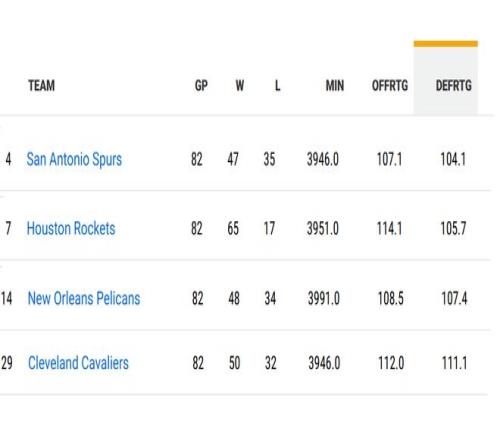Select Rockets offensive rating value 114.1
Viewport: 500px width, 440px height.
click(x=389, y=229)
